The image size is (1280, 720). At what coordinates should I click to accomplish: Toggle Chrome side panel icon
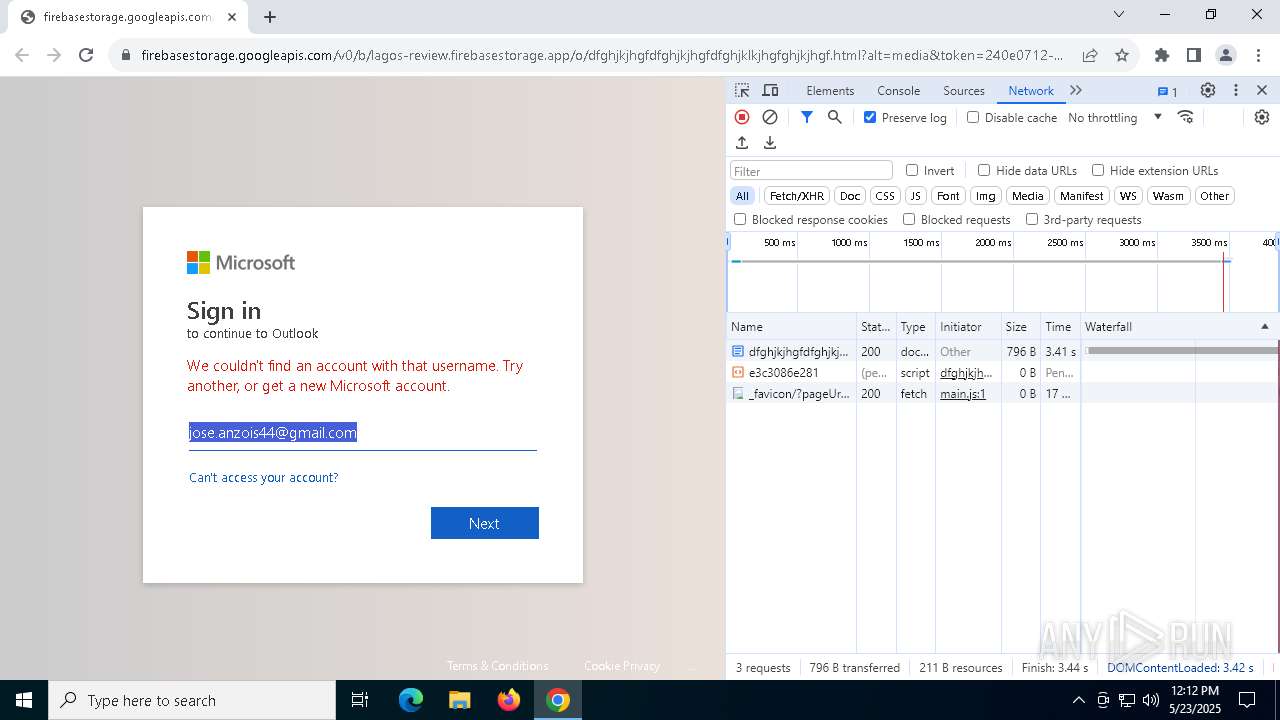[1193, 55]
